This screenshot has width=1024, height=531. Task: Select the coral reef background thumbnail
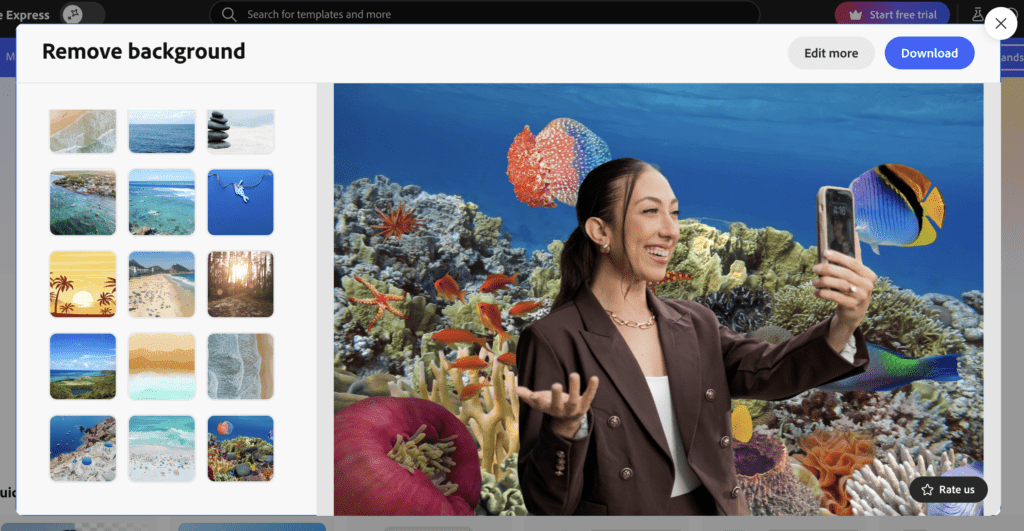tap(240, 448)
